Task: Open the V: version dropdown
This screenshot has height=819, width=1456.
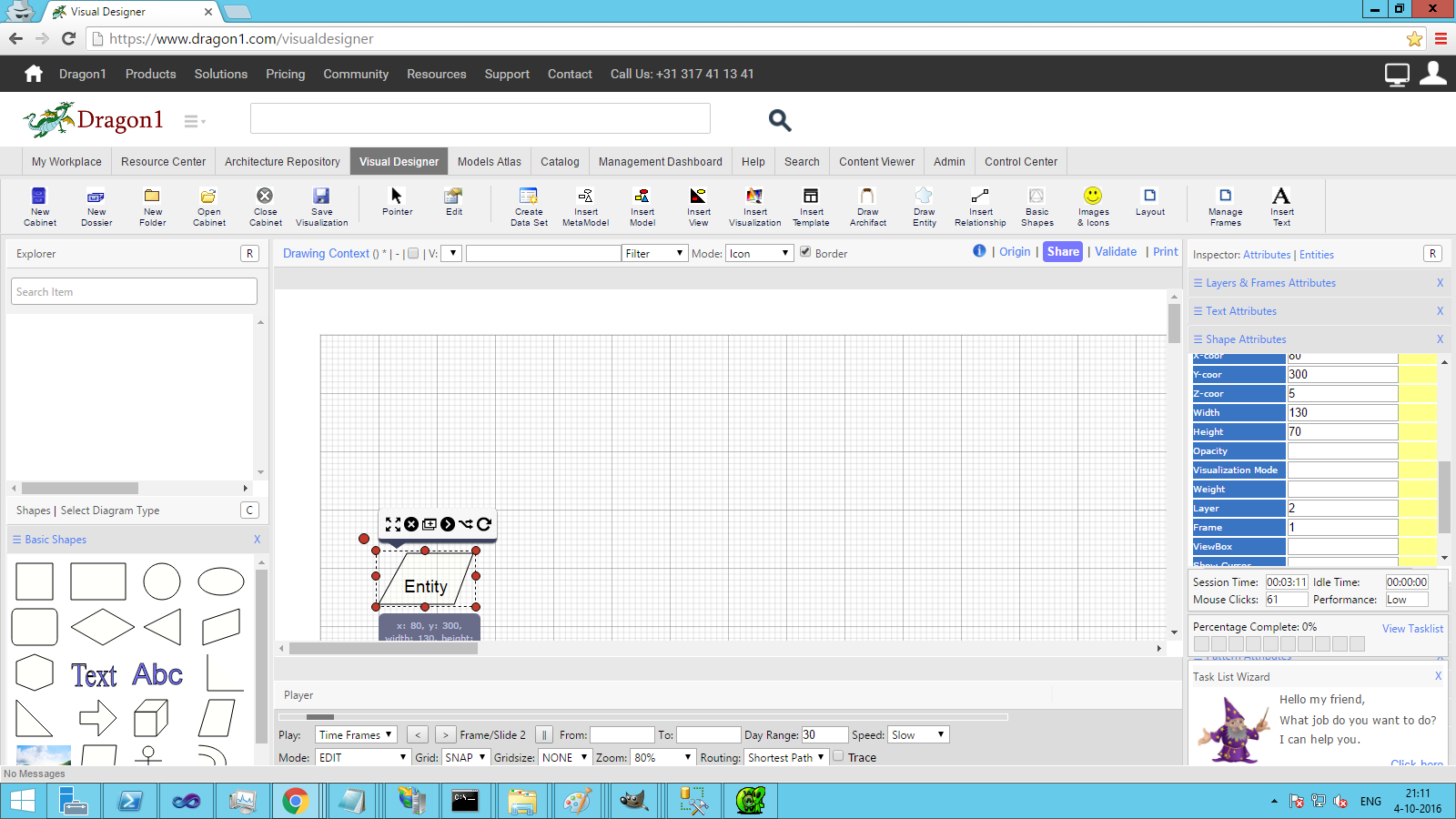Action: [x=452, y=253]
